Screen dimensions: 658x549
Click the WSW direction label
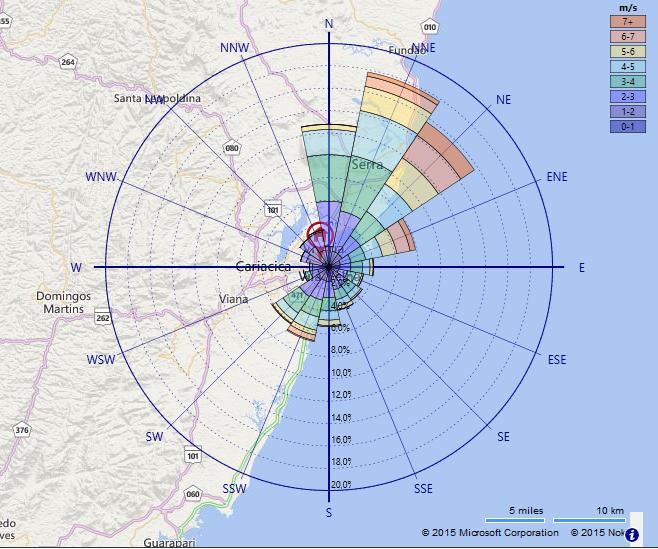click(x=101, y=360)
